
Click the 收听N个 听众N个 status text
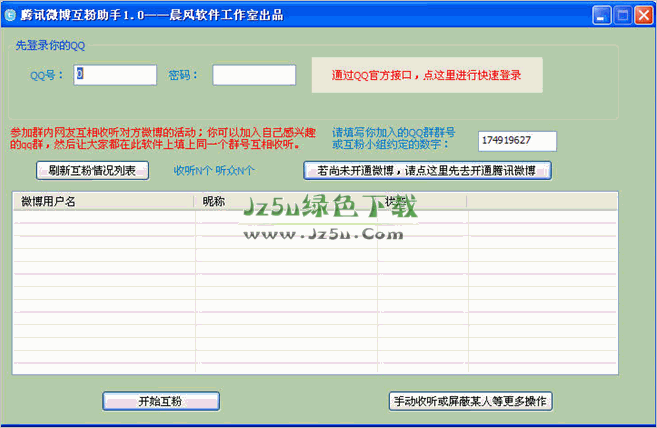214,171
